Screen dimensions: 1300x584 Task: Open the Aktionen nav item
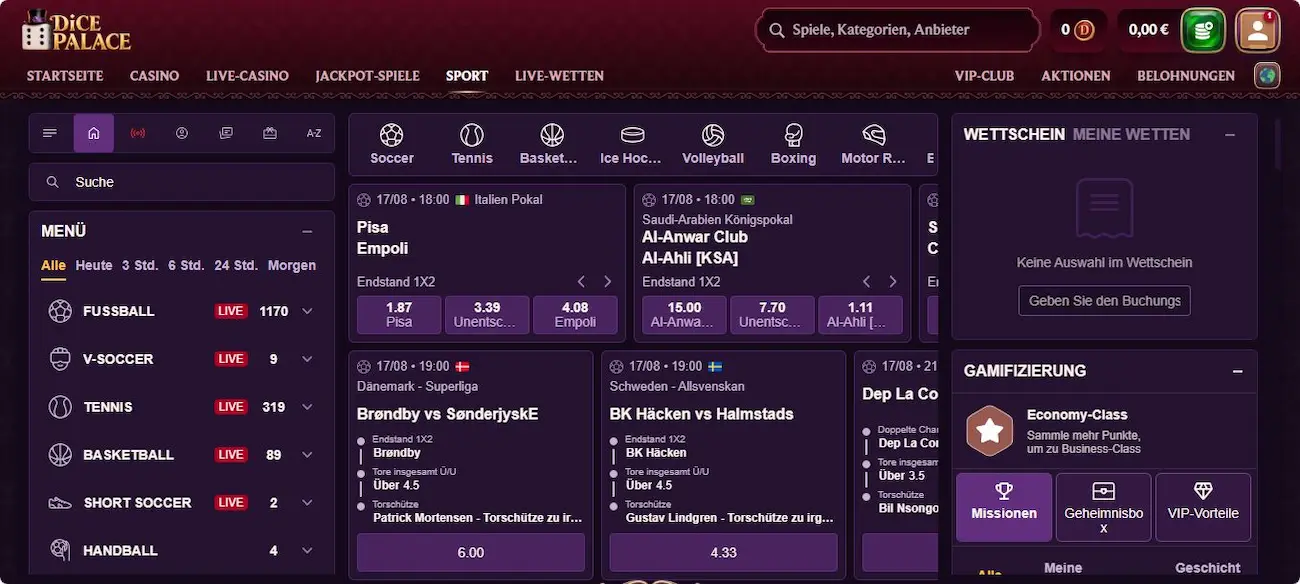pos(1075,76)
